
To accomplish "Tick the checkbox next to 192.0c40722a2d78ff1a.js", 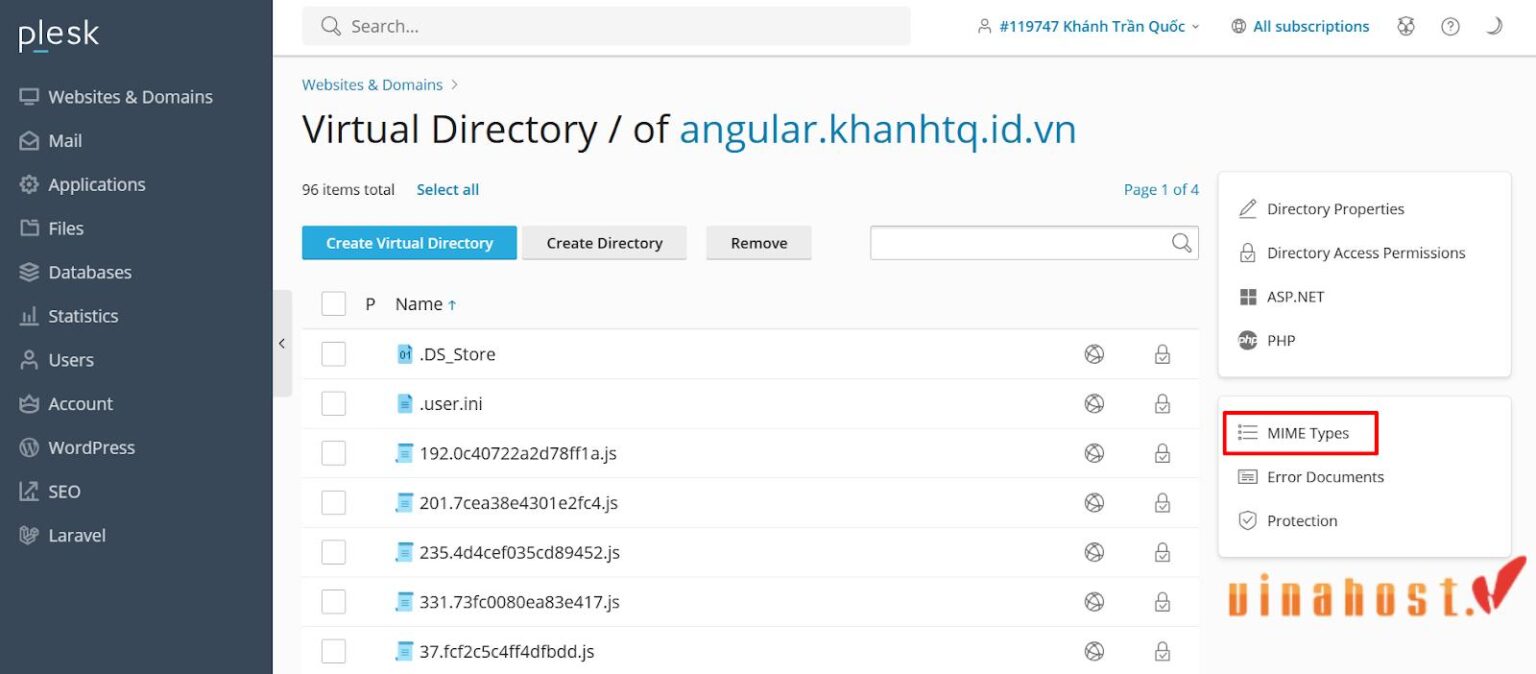I will (x=333, y=453).
